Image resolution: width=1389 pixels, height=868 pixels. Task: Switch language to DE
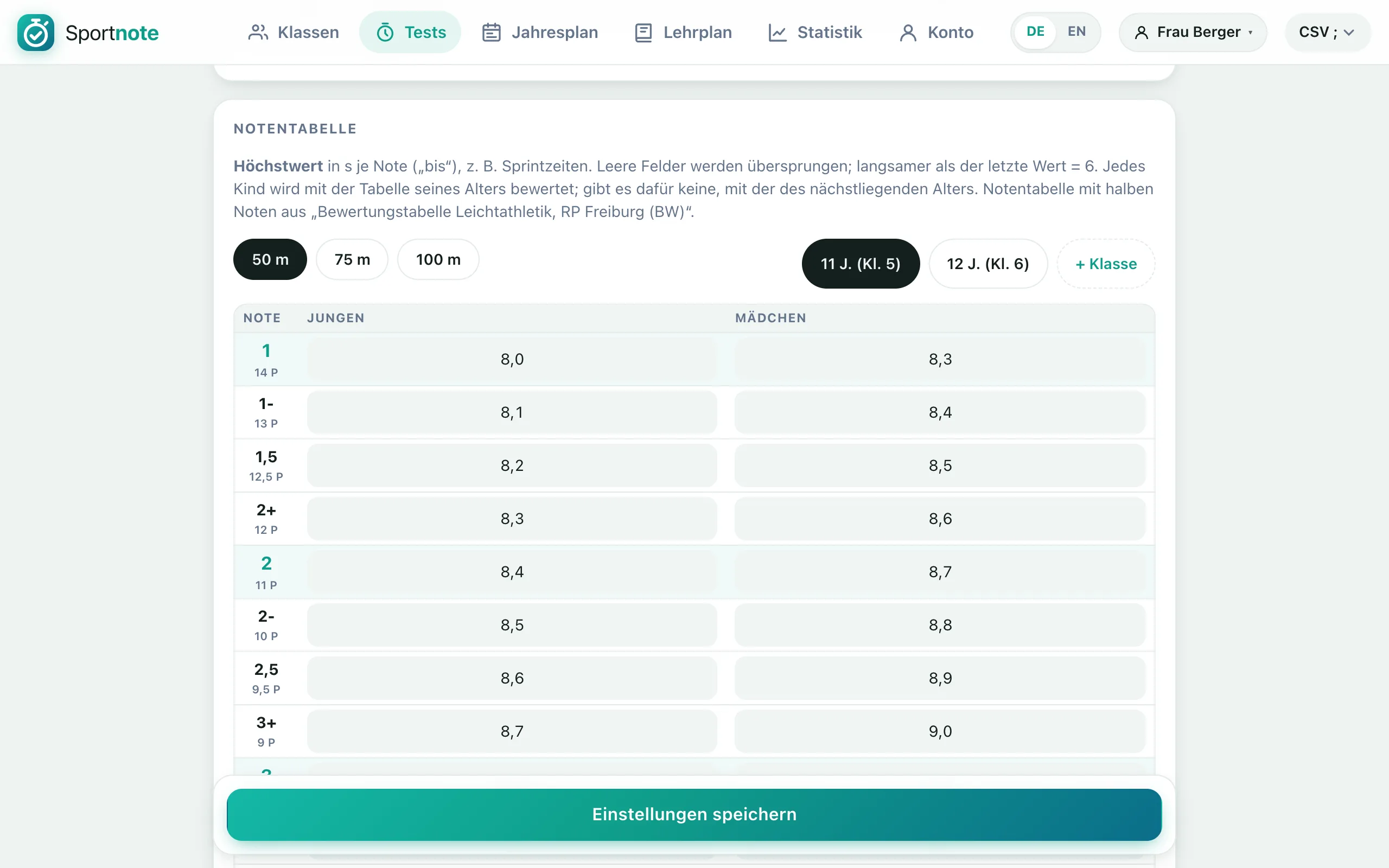click(x=1035, y=31)
